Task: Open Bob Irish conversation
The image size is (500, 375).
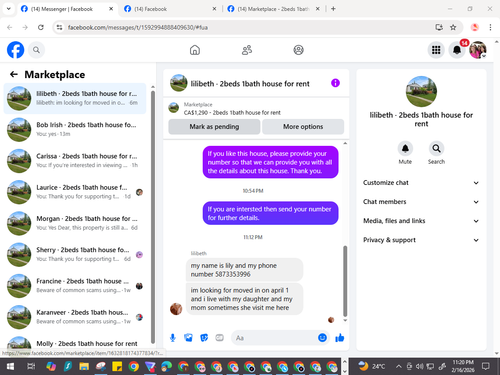Action: [x=75, y=130]
